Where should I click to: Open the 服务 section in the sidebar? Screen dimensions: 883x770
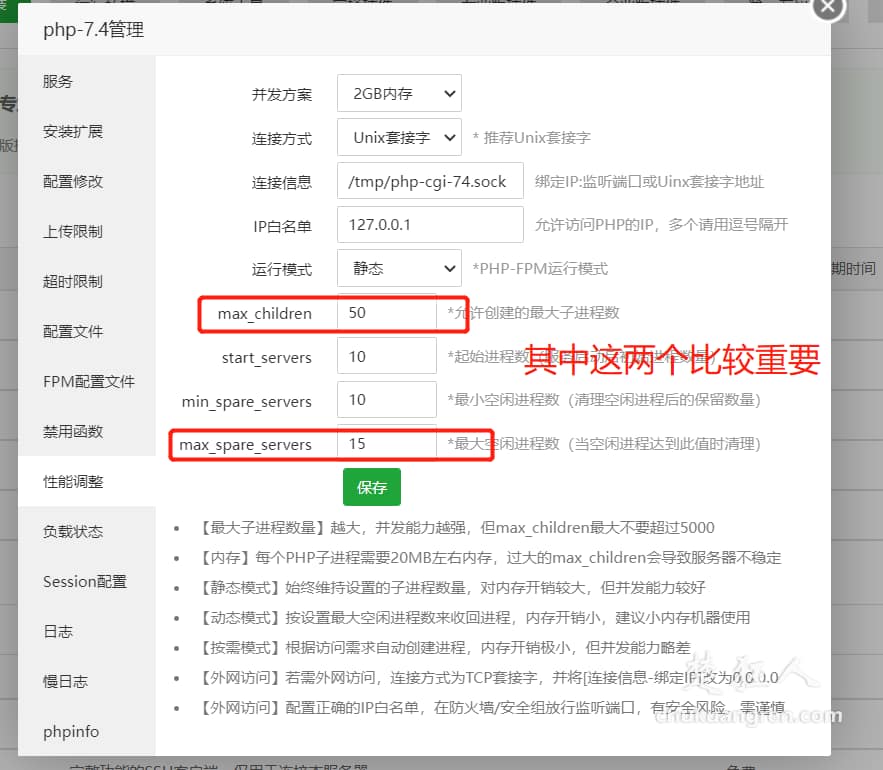pyautogui.click(x=56, y=82)
